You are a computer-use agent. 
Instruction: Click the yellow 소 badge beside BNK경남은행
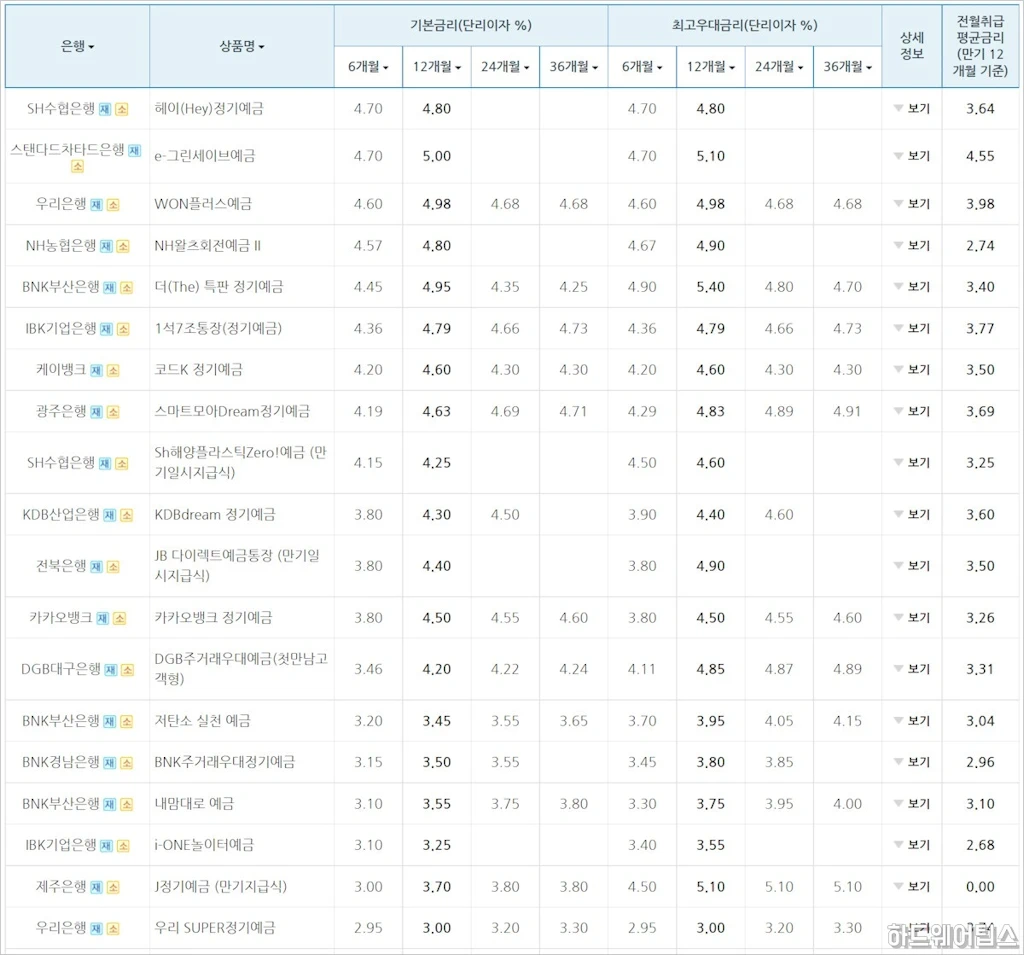tap(127, 763)
